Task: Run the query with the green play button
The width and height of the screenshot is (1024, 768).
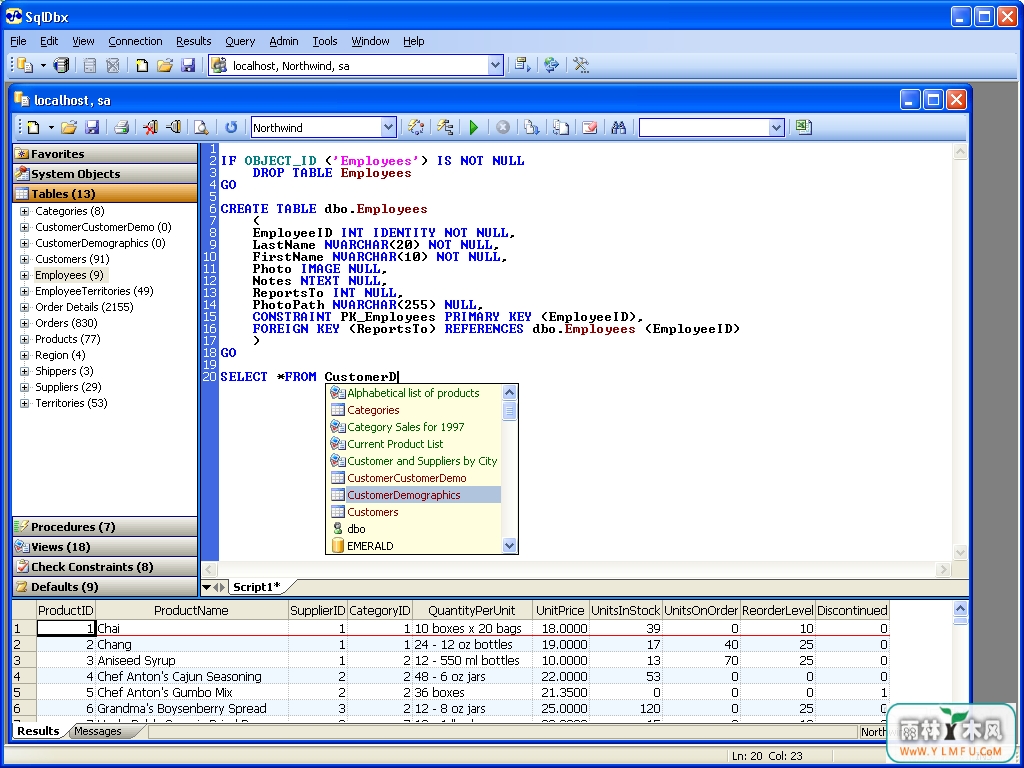Action: [x=474, y=127]
